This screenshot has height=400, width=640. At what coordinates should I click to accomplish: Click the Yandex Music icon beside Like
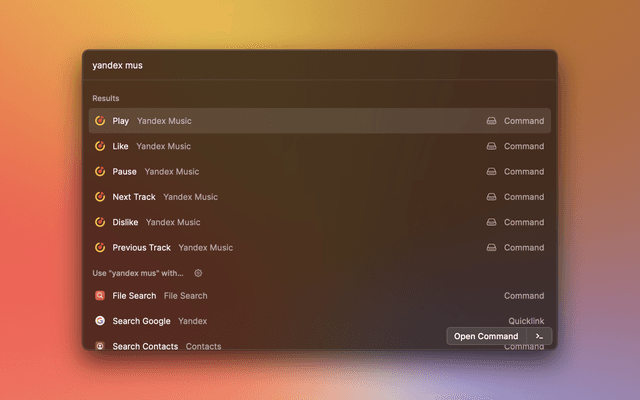coord(100,146)
